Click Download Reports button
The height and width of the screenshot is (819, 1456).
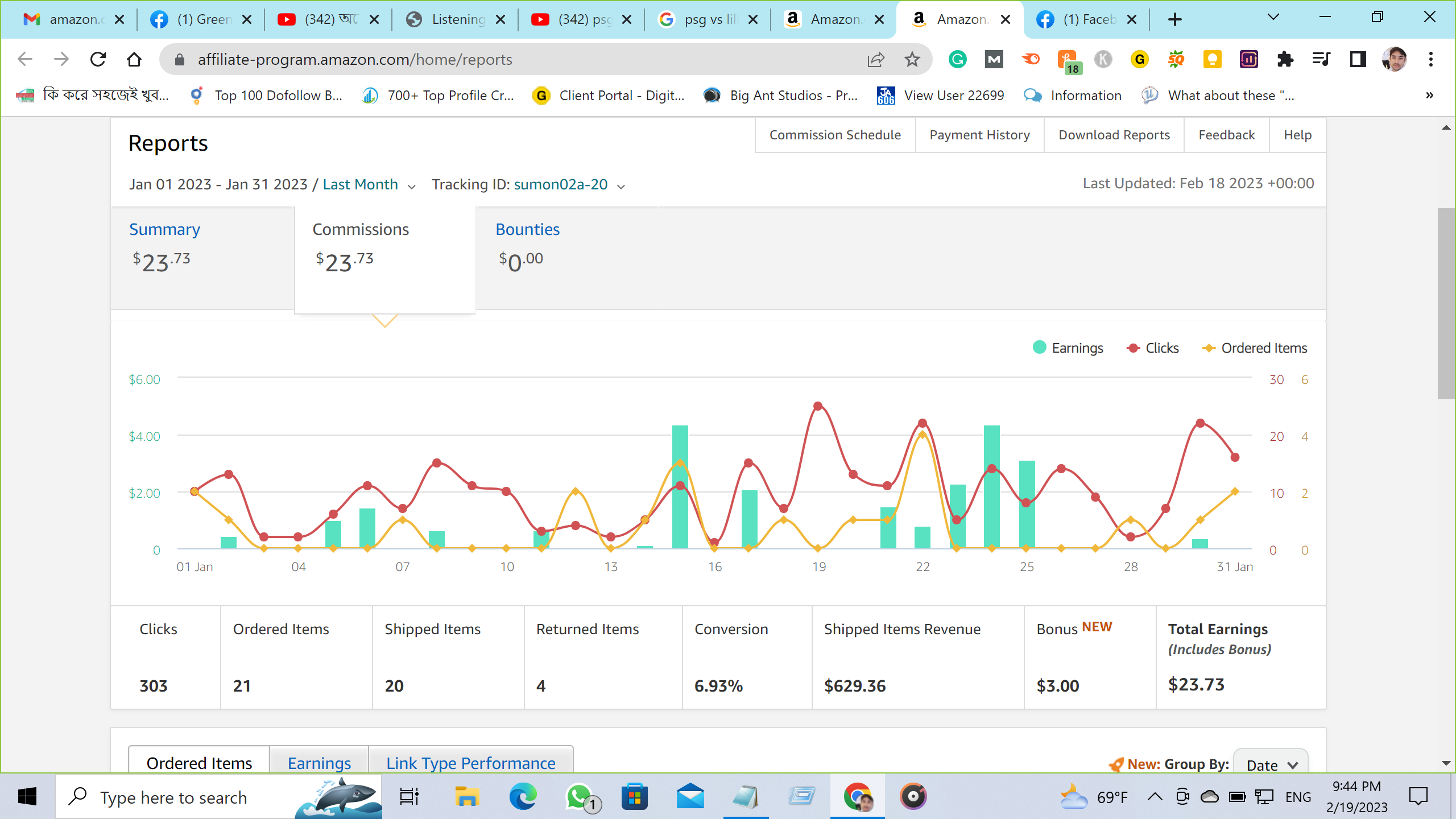(1114, 135)
